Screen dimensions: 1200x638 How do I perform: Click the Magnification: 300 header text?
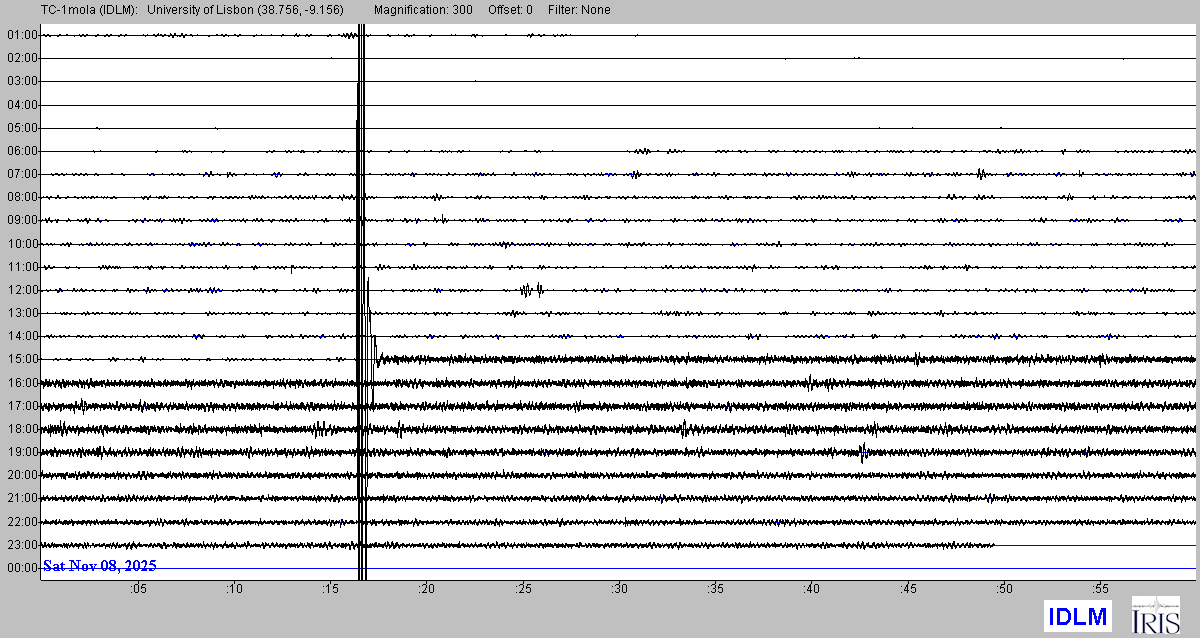pos(423,10)
